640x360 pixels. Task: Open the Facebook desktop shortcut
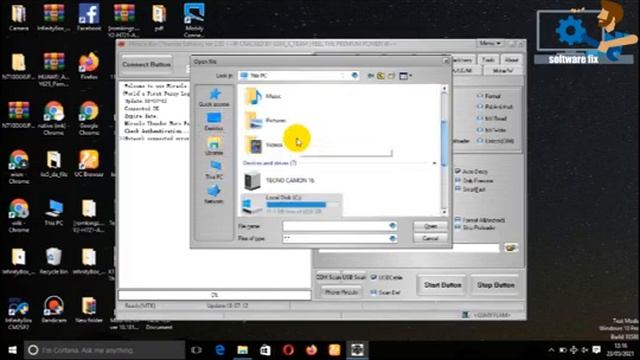coord(89,18)
